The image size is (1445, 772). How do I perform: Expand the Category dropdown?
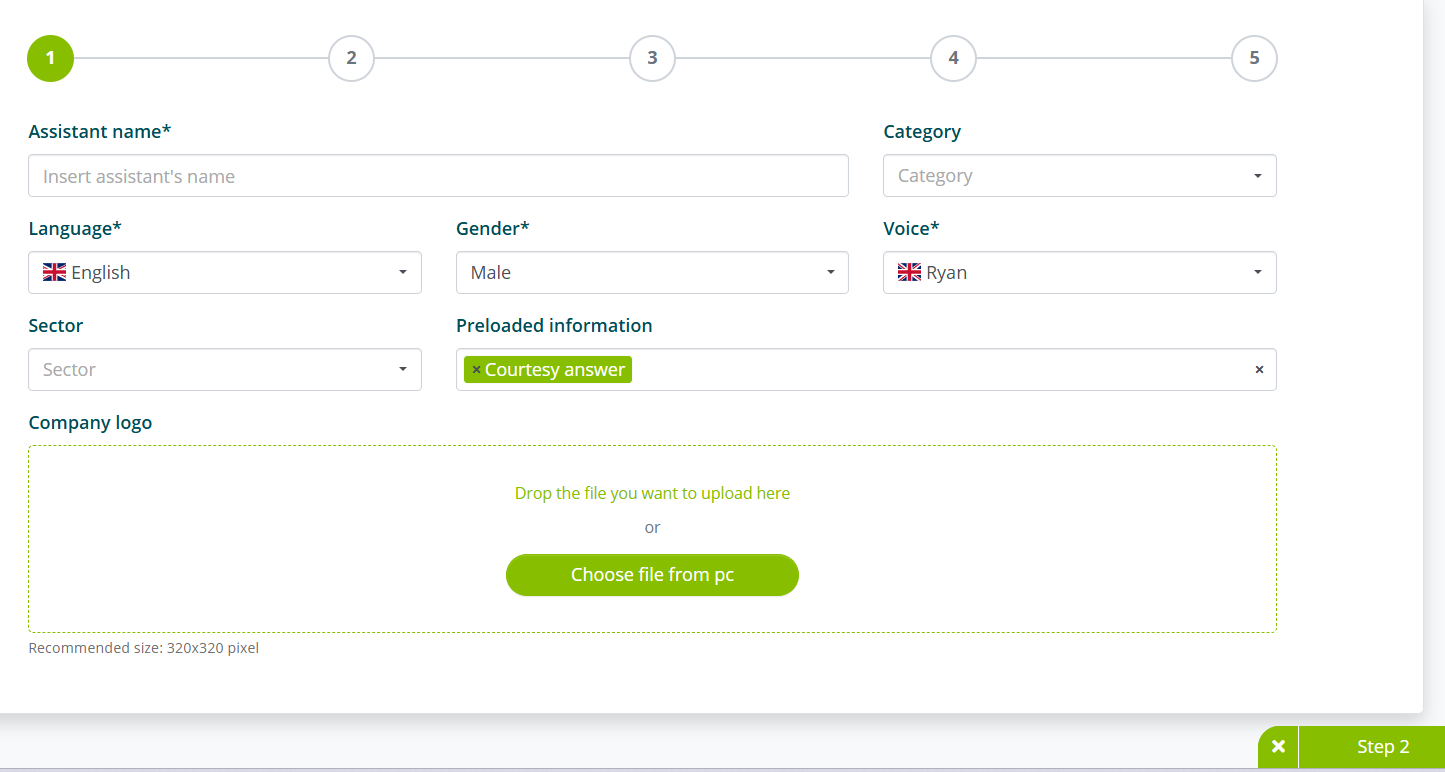pos(1080,176)
